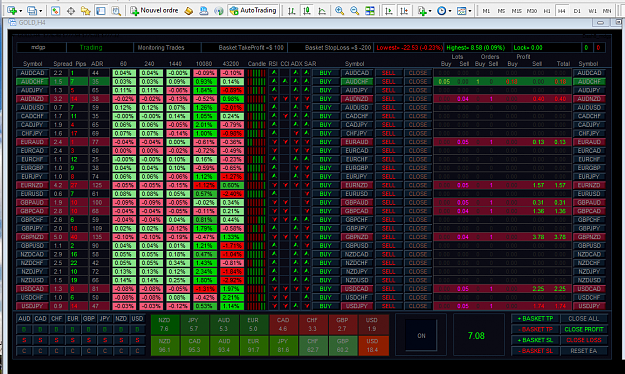Click the S button under USD

(x=137, y=340)
